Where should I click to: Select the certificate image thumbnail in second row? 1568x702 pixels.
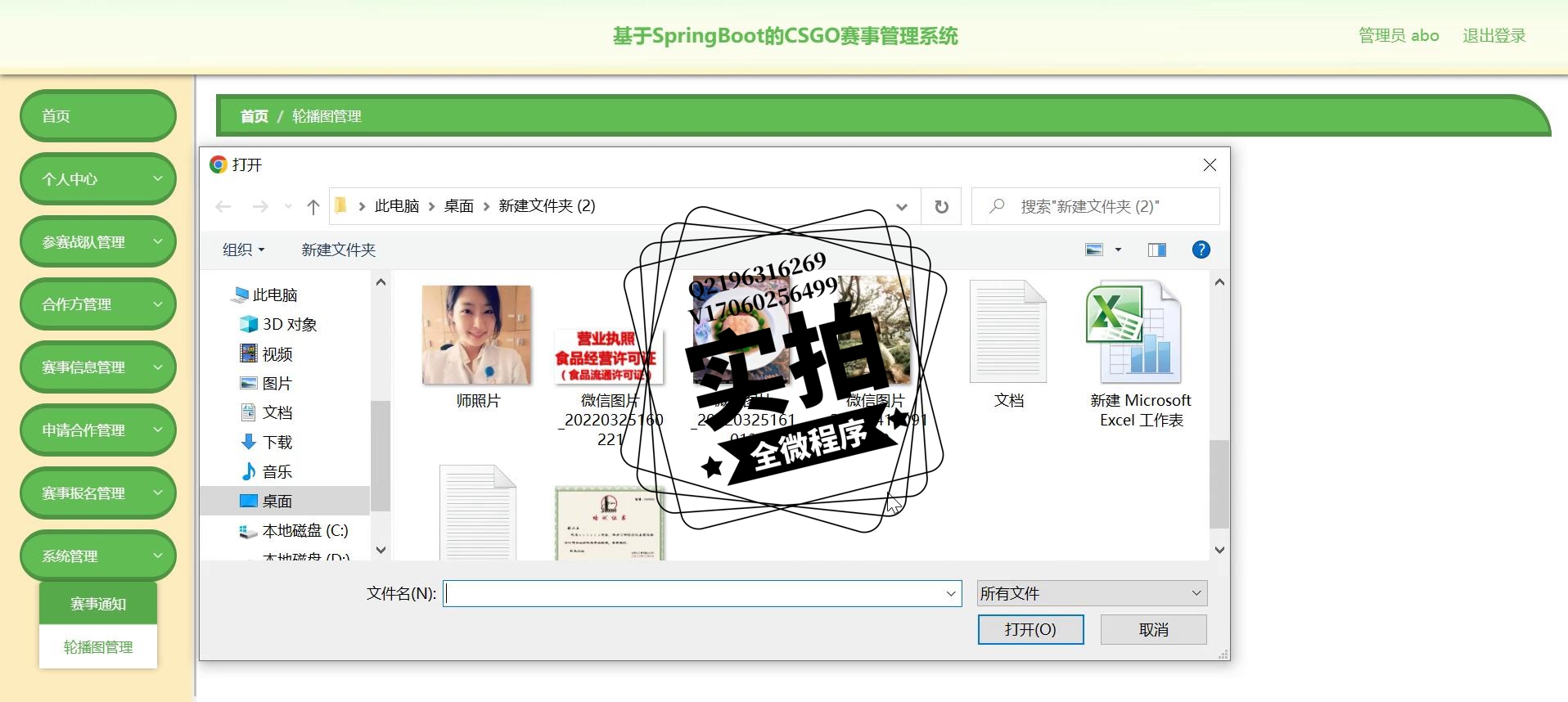pos(610,524)
